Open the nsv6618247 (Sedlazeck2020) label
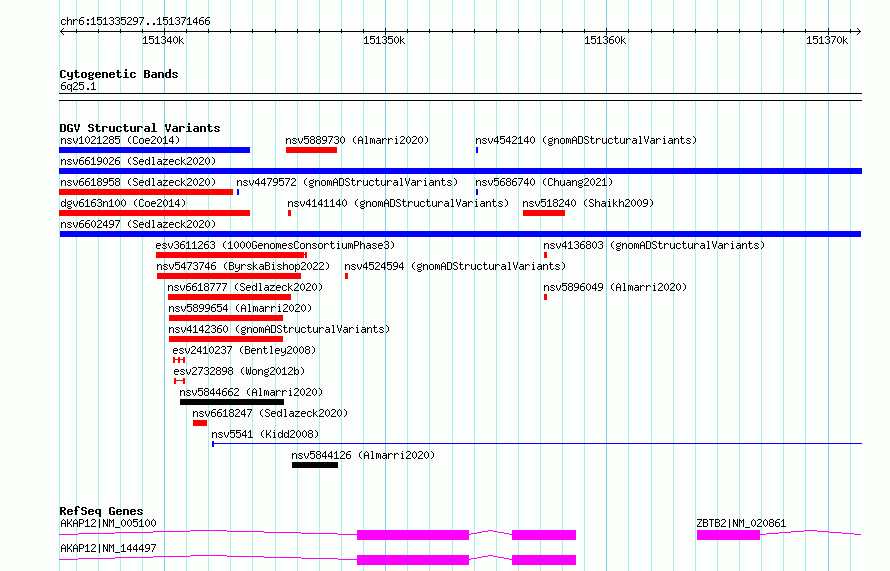Screen dimensions: 890x571 pos(270,413)
